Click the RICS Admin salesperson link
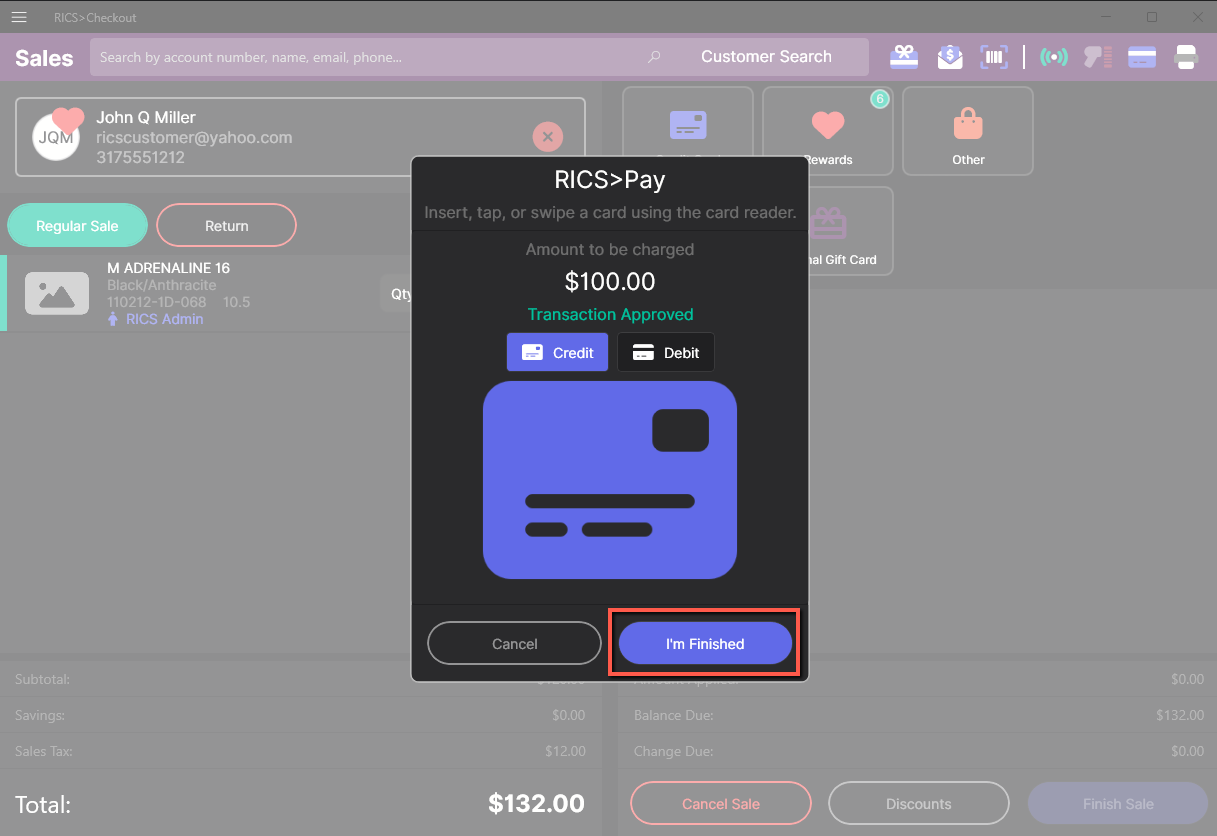Screen dimensions: 1217x836 [164, 319]
